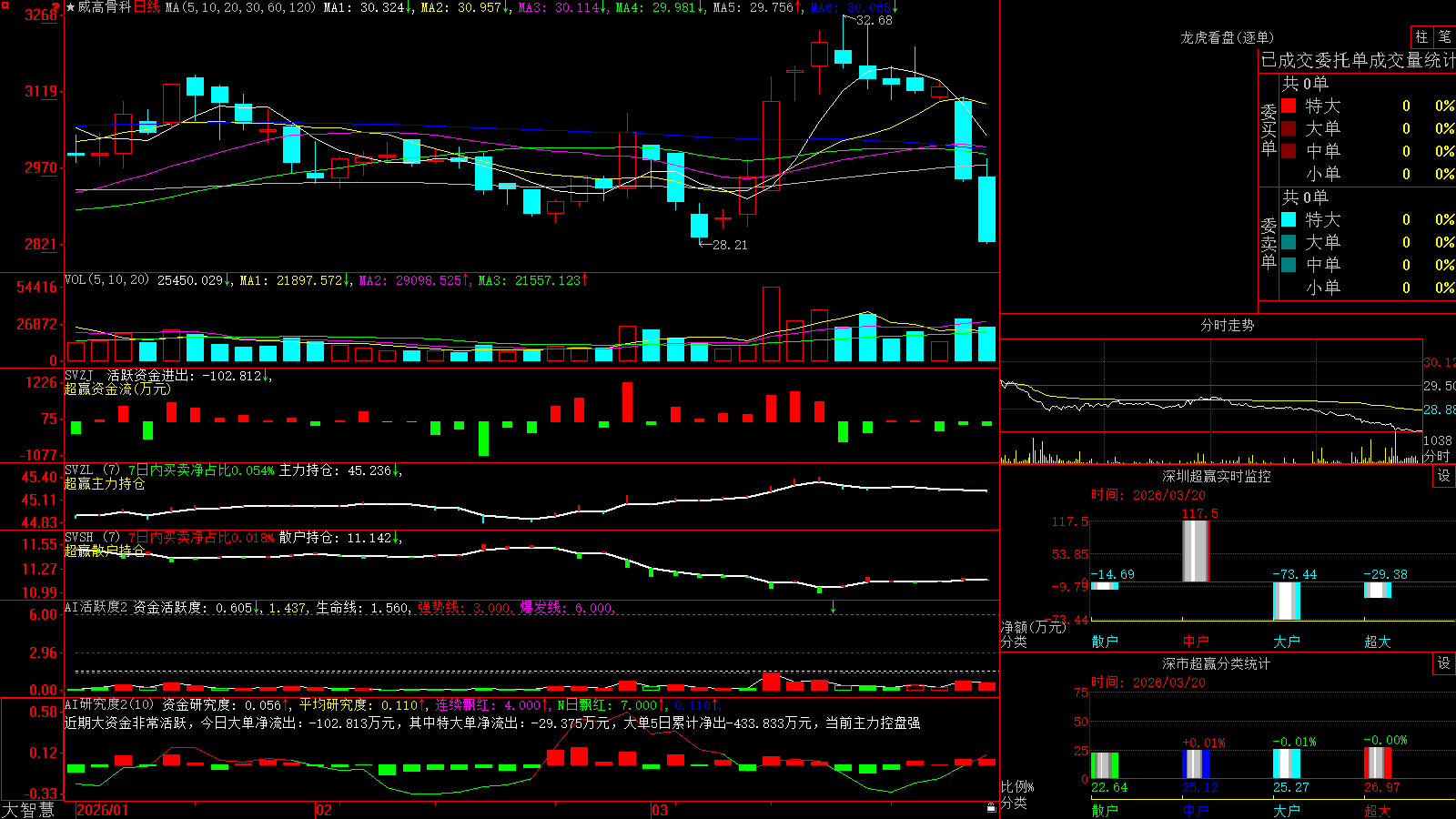Click the 柱 button in 龙虎看盘 panel

point(1421,37)
